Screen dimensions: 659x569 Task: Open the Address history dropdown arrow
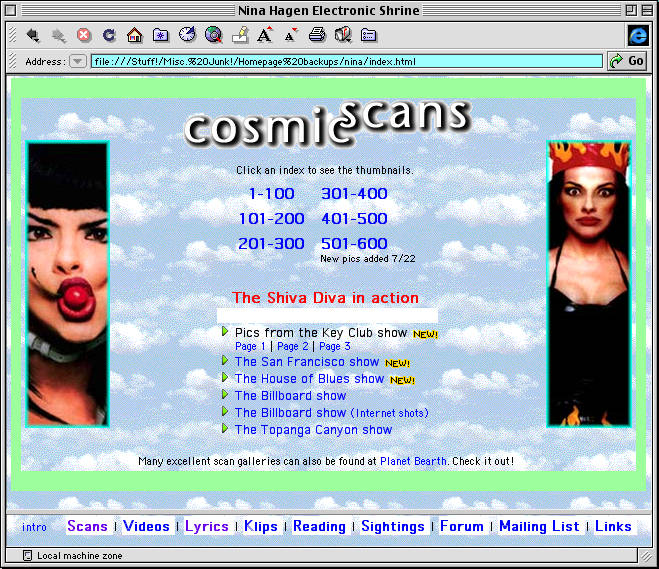point(78,61)
